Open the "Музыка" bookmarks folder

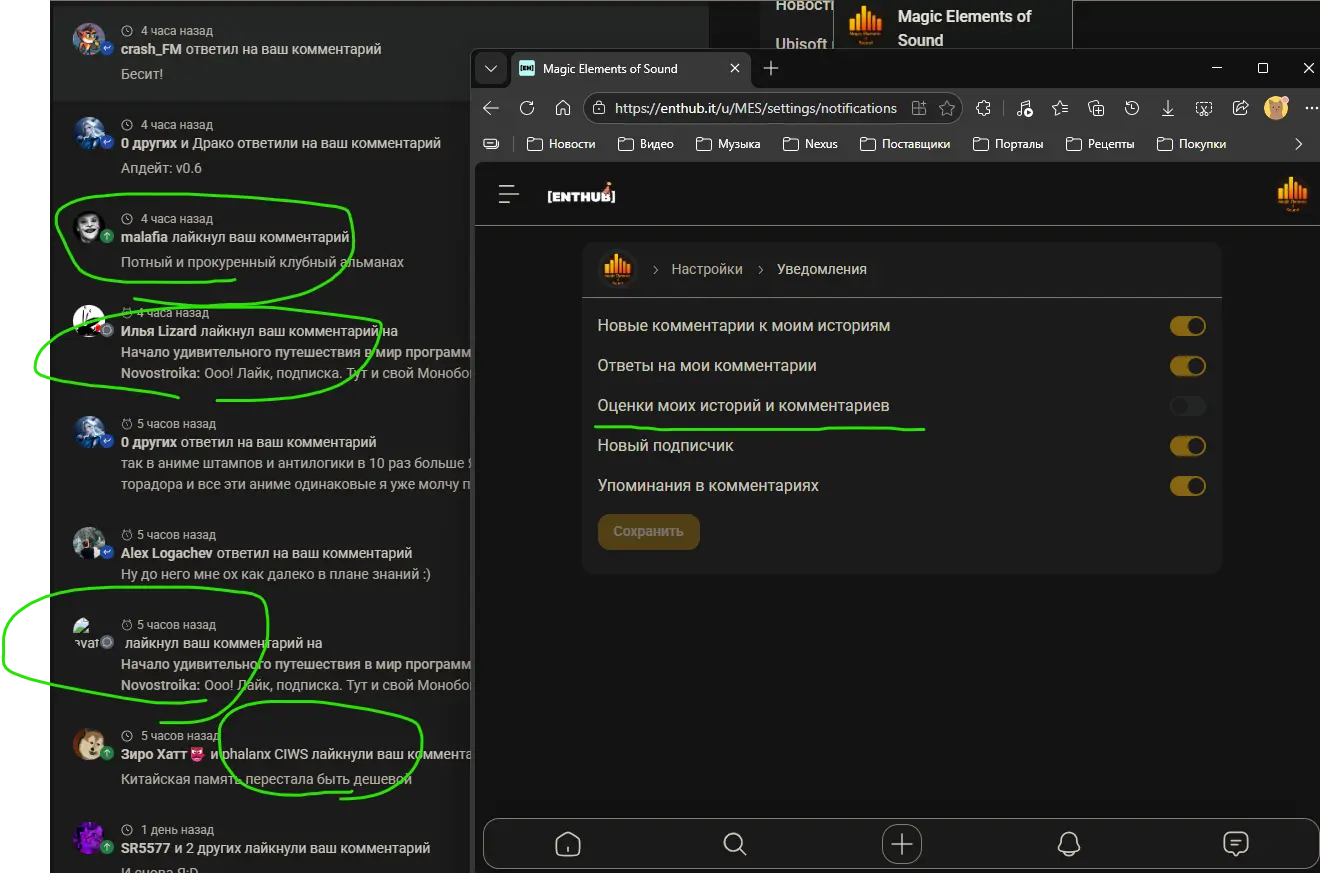(728, 144)
